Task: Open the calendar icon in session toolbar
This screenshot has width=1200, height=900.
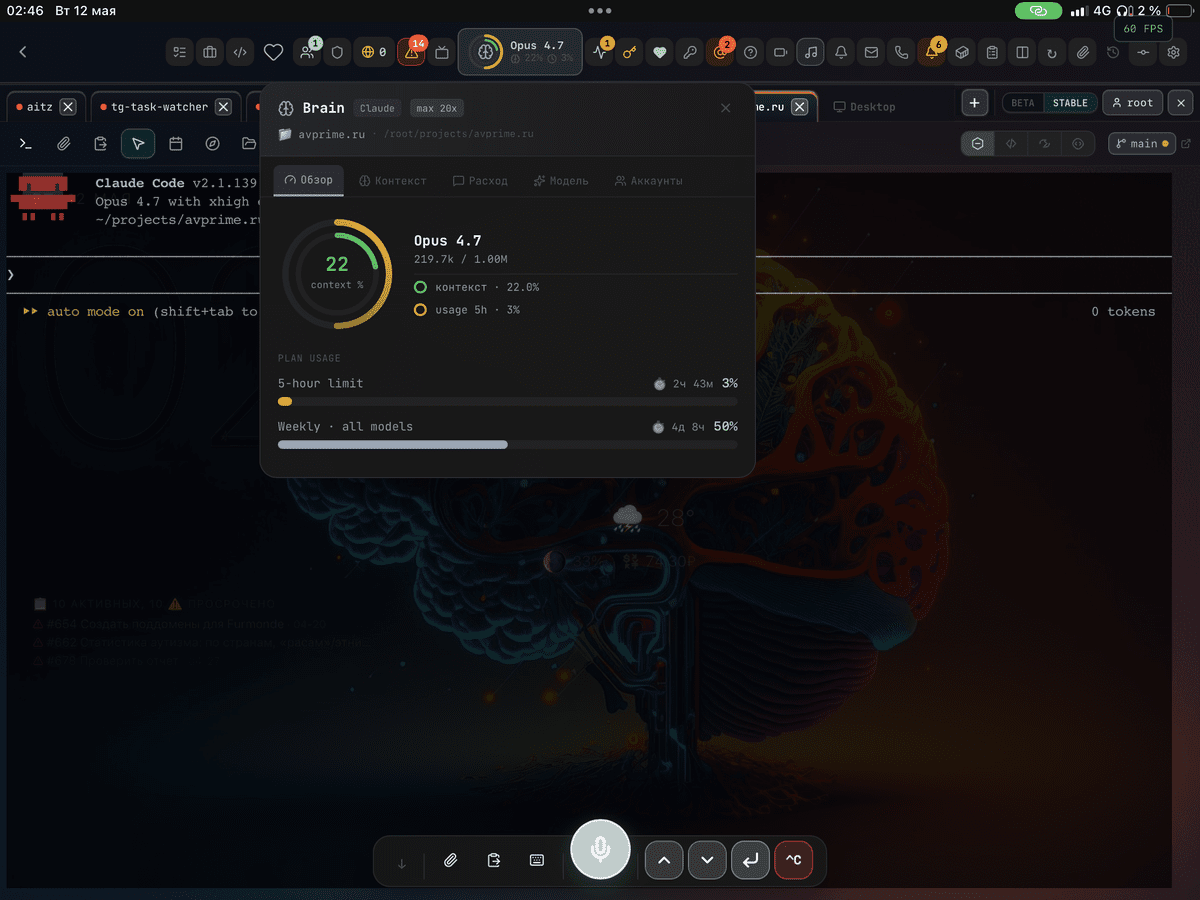Action: tap(176, 144)
